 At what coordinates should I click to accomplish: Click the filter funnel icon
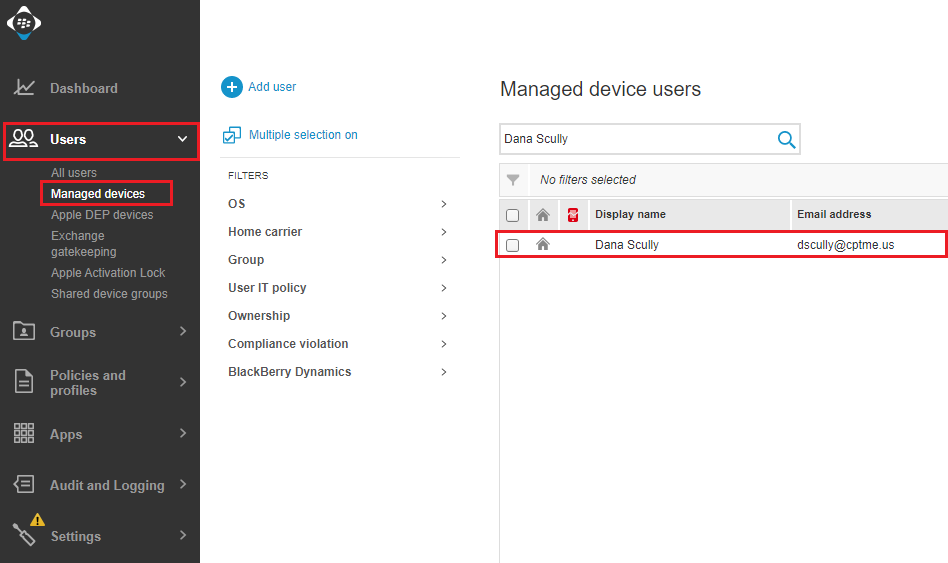513,180
